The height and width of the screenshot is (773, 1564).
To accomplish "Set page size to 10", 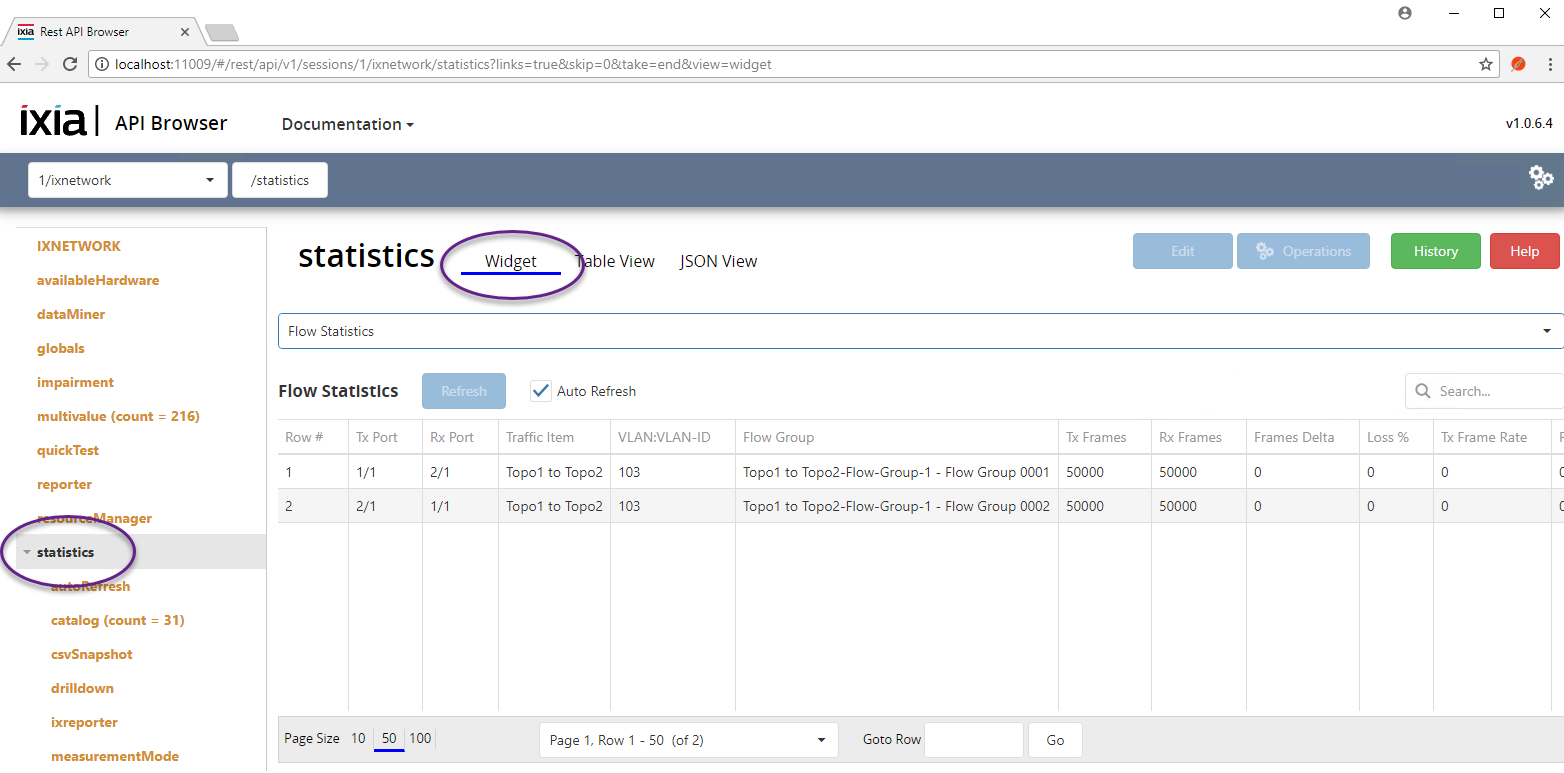I will [358, 739].
